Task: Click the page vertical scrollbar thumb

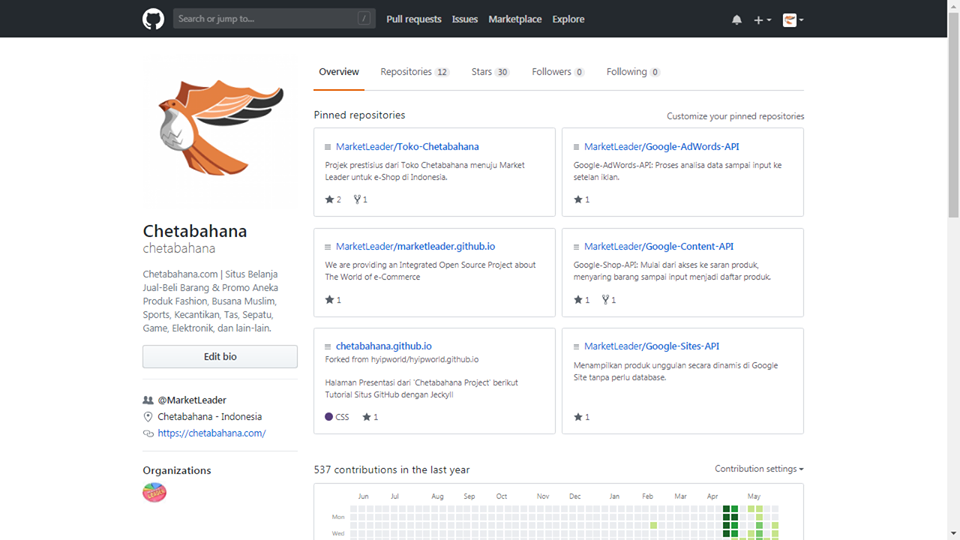Action: pyautogui.click(x=953, y=115)
